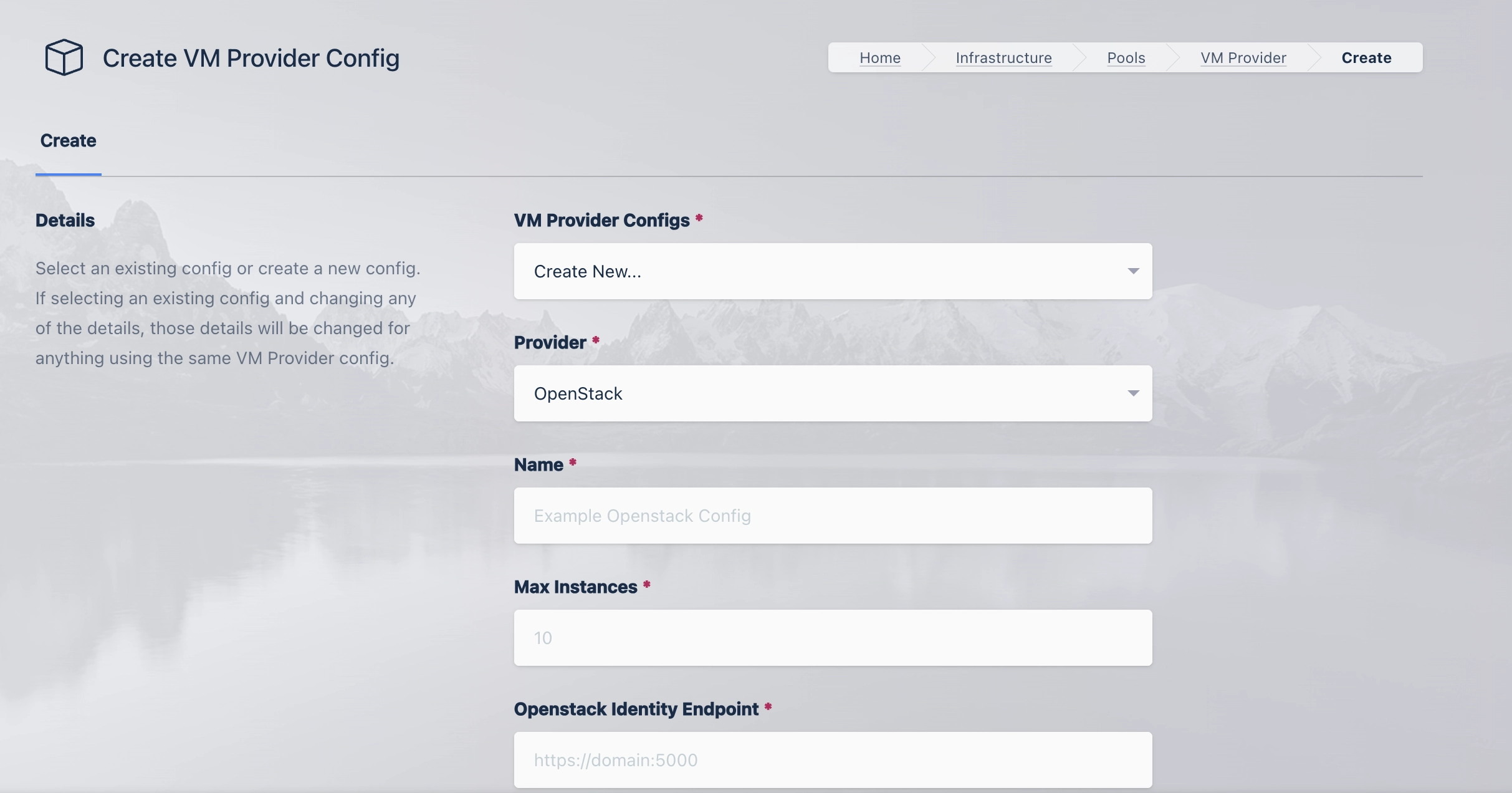
Task: Select the Create tab under the header
Action: point(68,141)
